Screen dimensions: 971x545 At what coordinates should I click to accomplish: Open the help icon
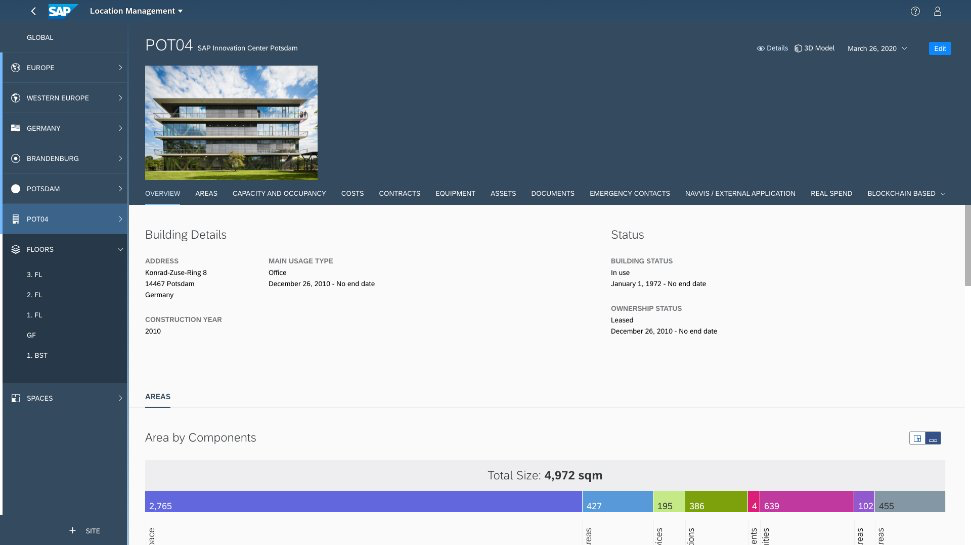click(915, 11)
